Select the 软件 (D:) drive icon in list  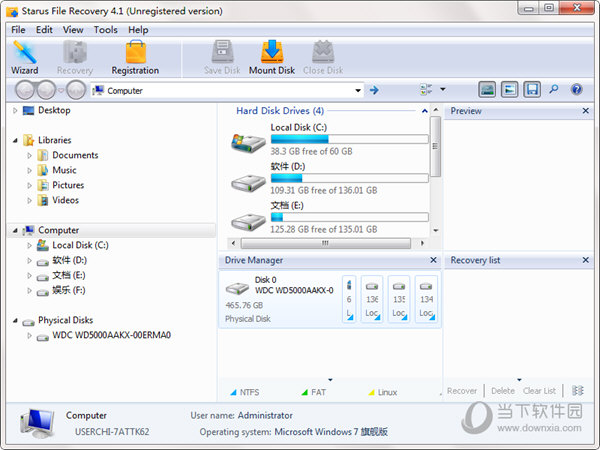[248, 184]
